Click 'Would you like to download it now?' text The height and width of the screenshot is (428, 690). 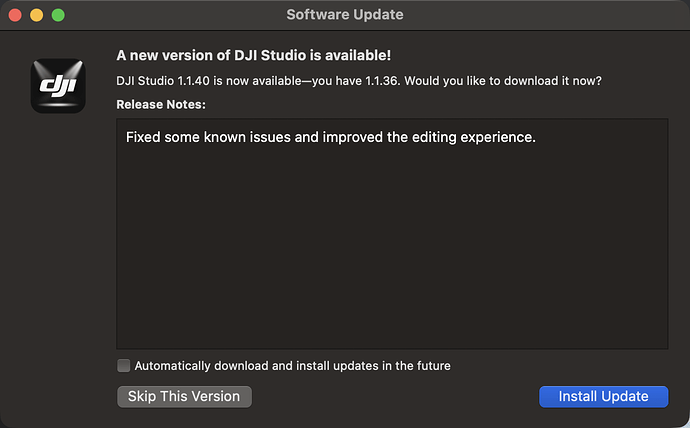click(x=503, y=81)
